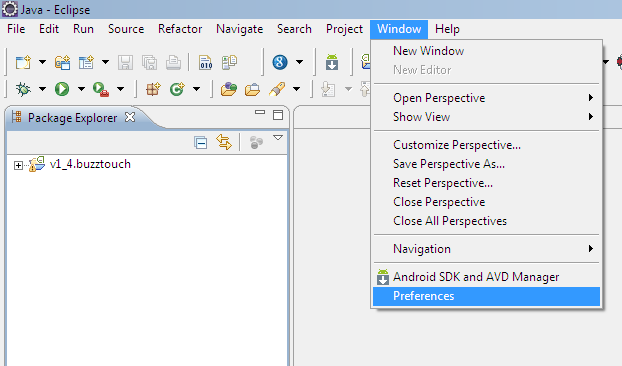Image resolution: width=622 pixels, height=366 pixels.
Task: Open dropdown arrow beside Search flashlight icon
Action: click(296, 89)
